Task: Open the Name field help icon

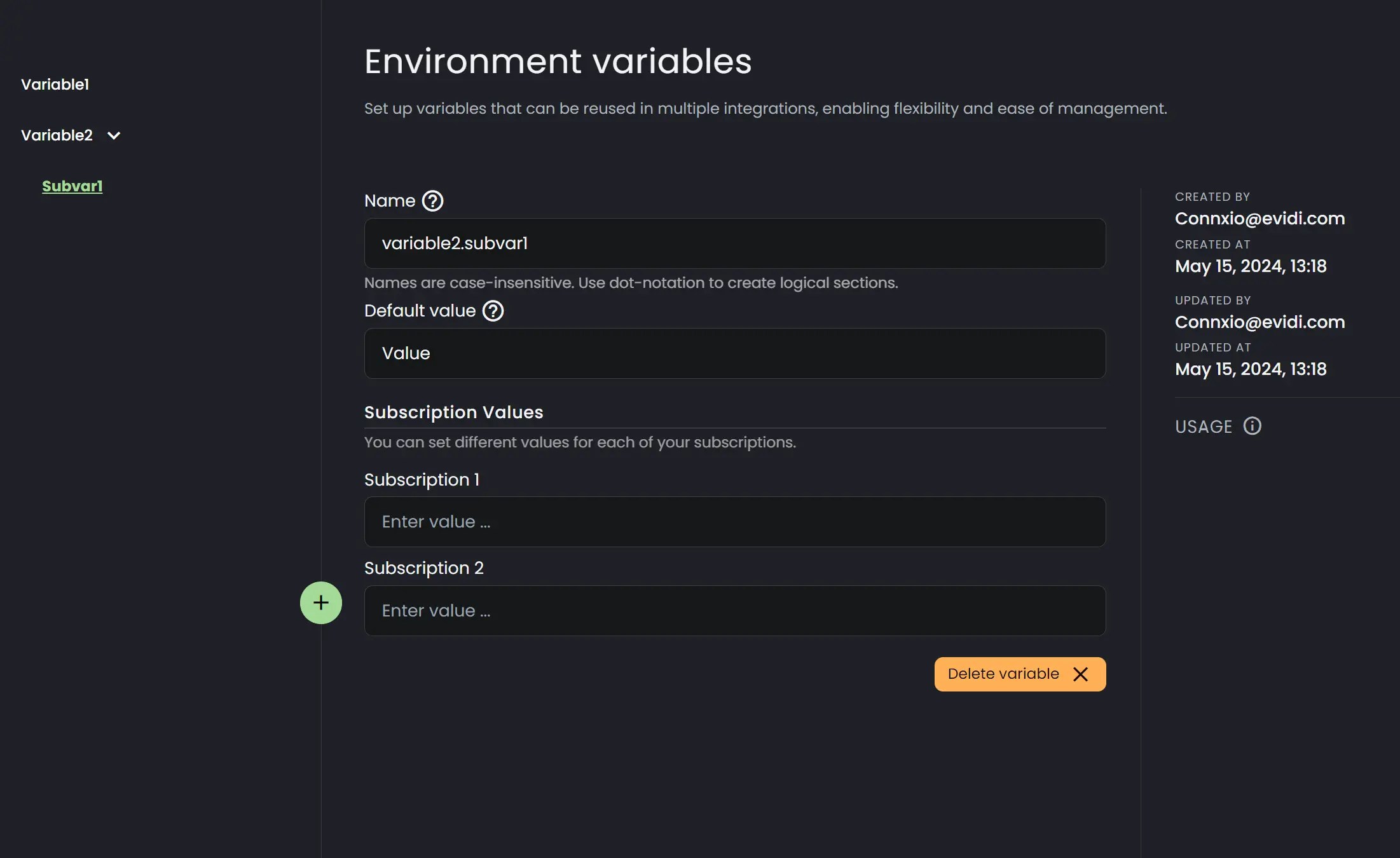Action: [433, 201]
